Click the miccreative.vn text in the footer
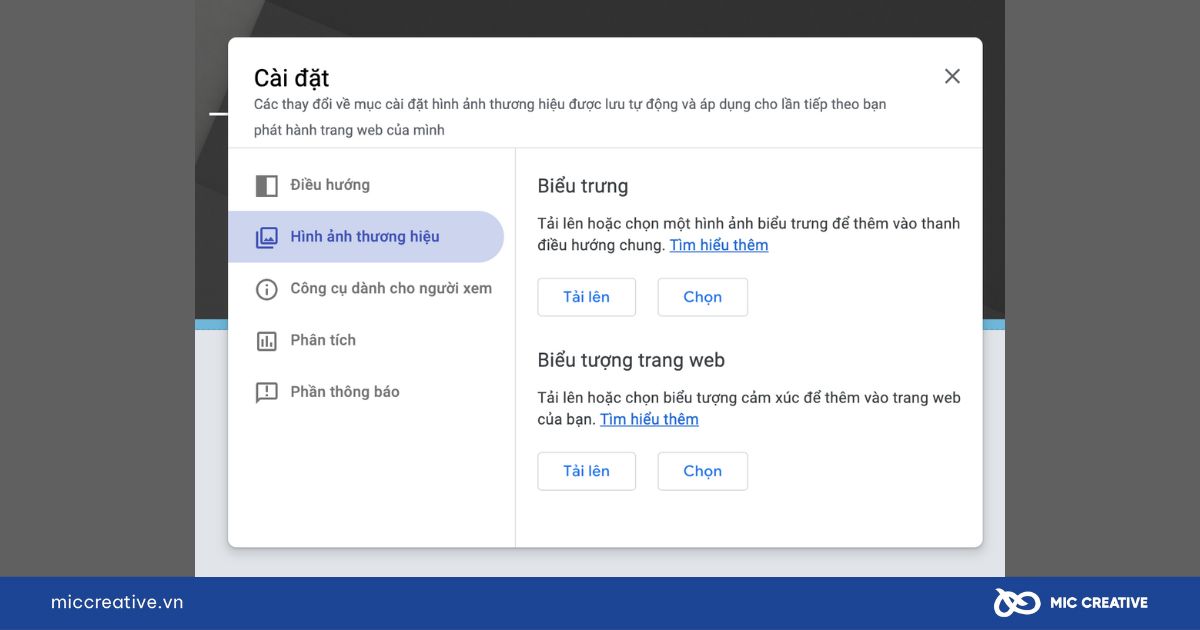The width and height of the screenshot is (1200, 630). click(117, 602)
